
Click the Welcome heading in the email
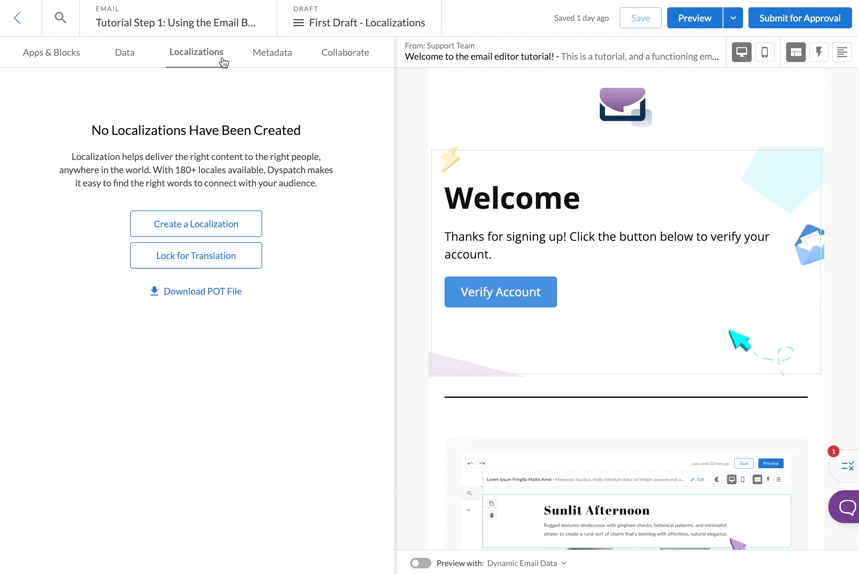point(512,198)
